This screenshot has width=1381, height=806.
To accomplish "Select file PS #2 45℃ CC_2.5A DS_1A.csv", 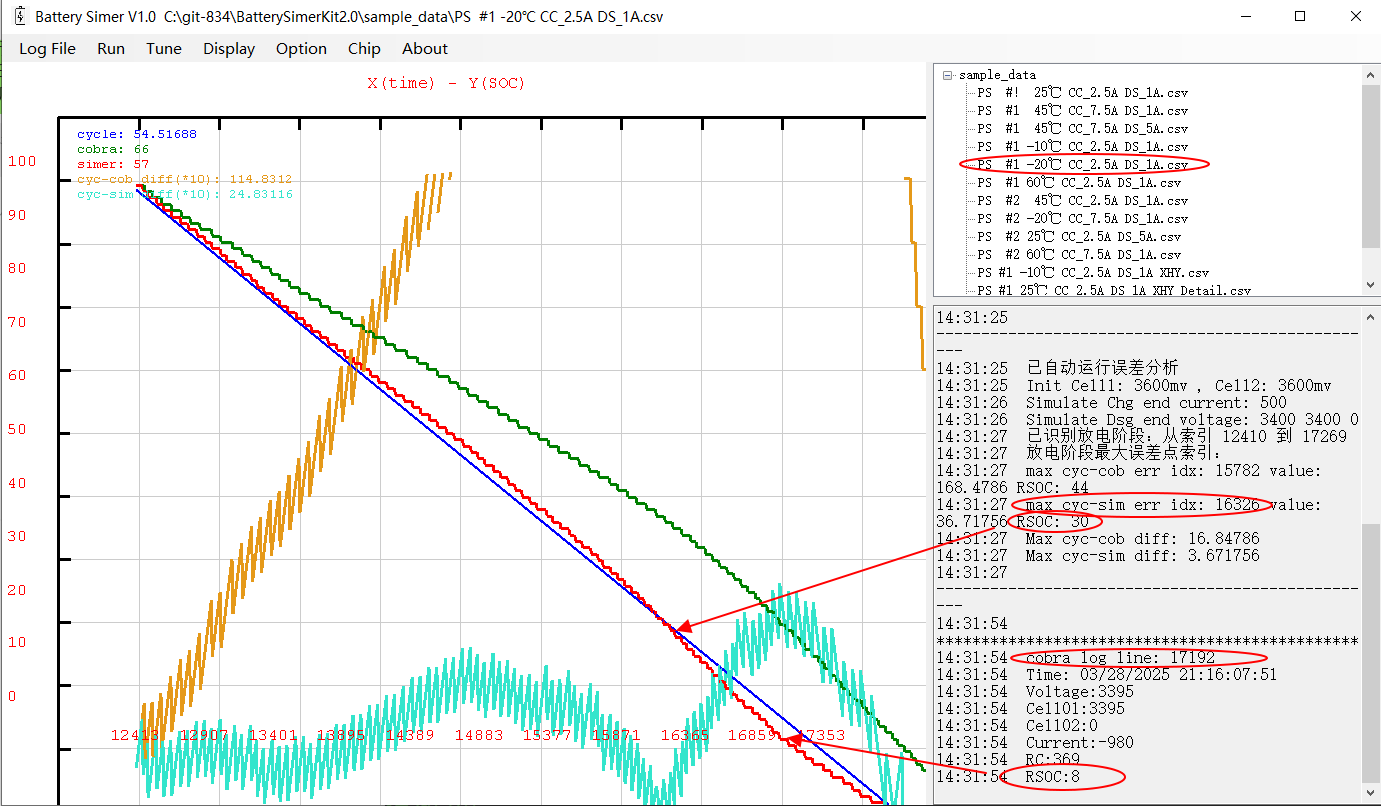I will 1082,201.
